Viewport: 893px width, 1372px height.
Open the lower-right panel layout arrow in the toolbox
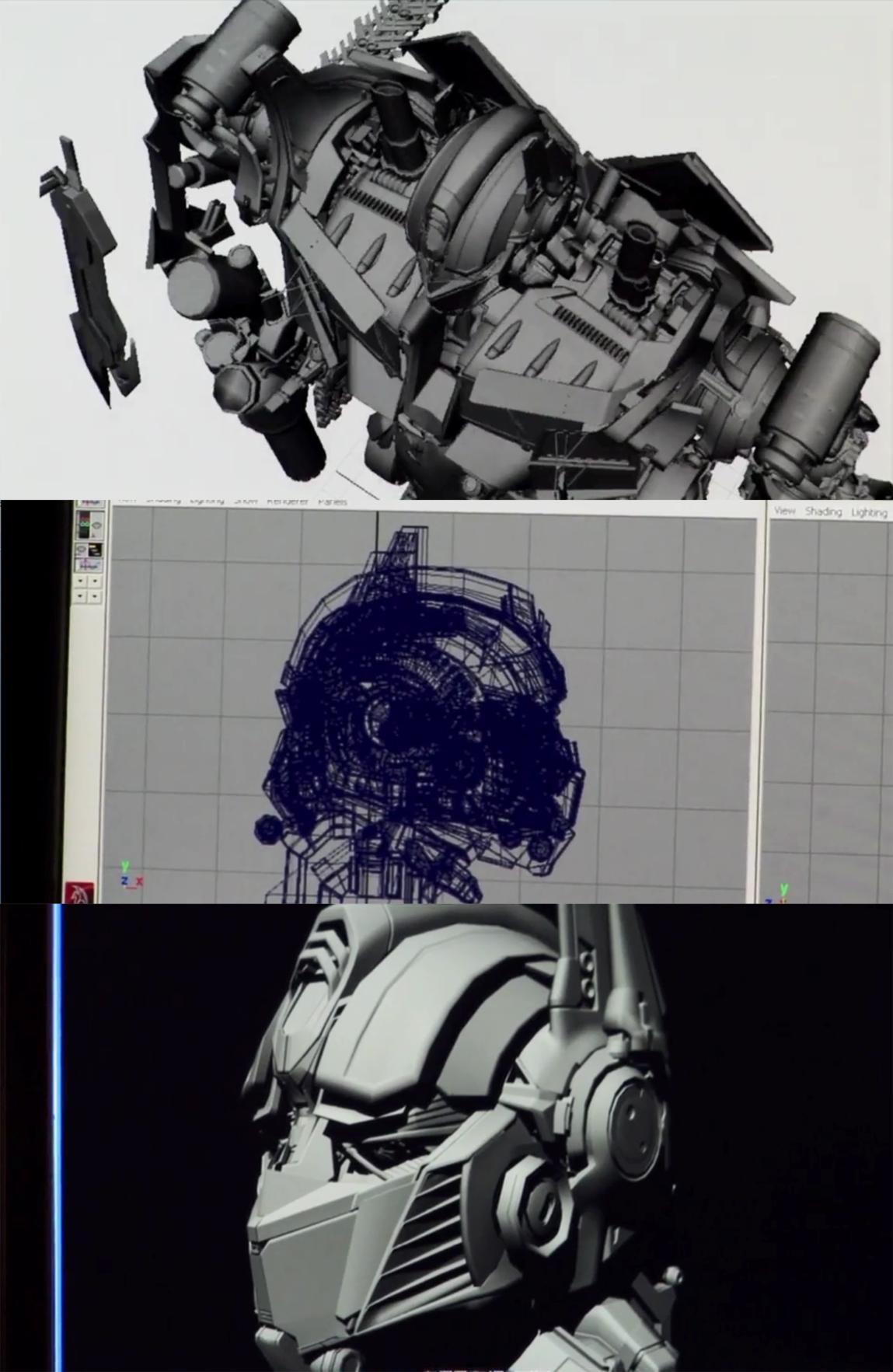coord(94,596)
